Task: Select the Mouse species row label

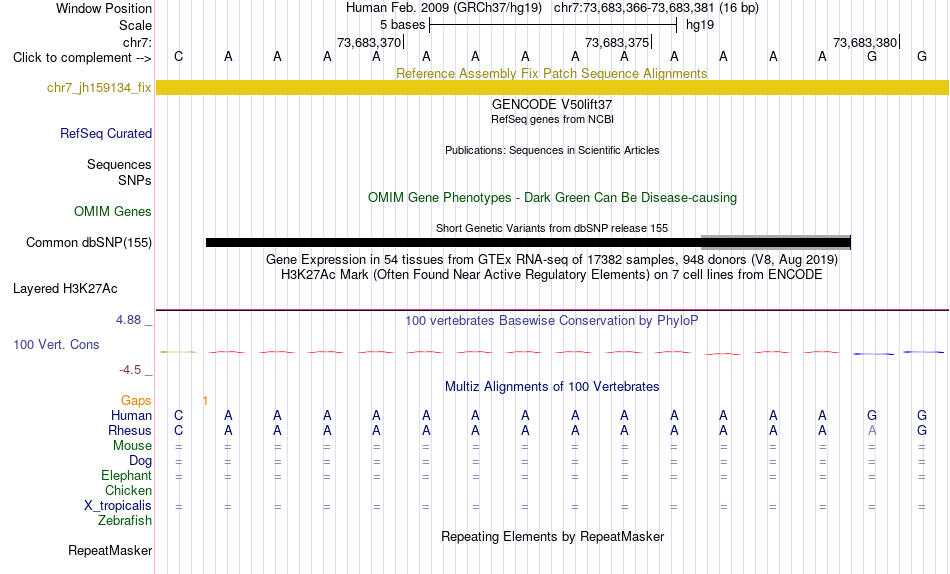Action: 132,446
